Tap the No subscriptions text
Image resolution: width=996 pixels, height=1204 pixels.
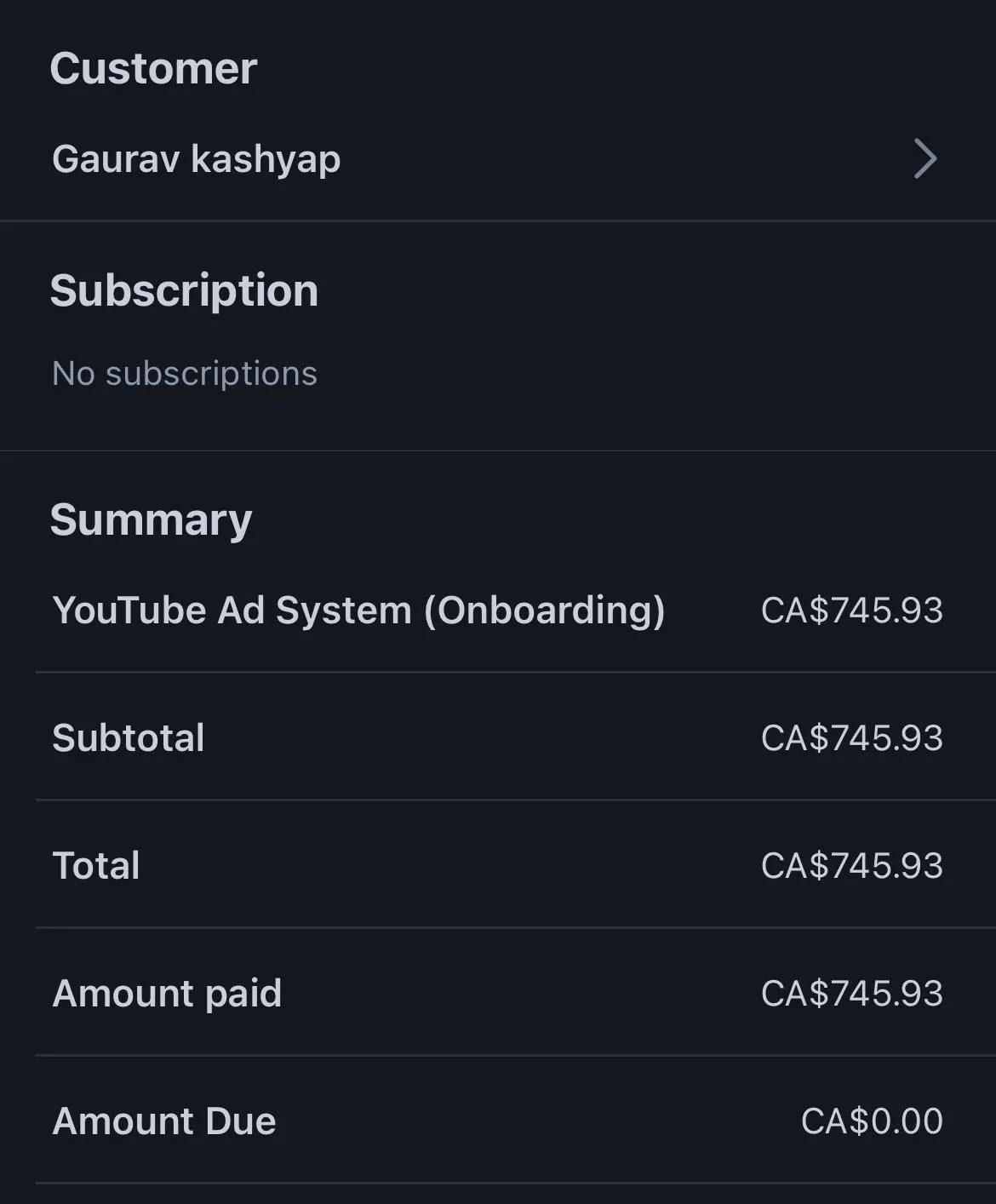185,374
